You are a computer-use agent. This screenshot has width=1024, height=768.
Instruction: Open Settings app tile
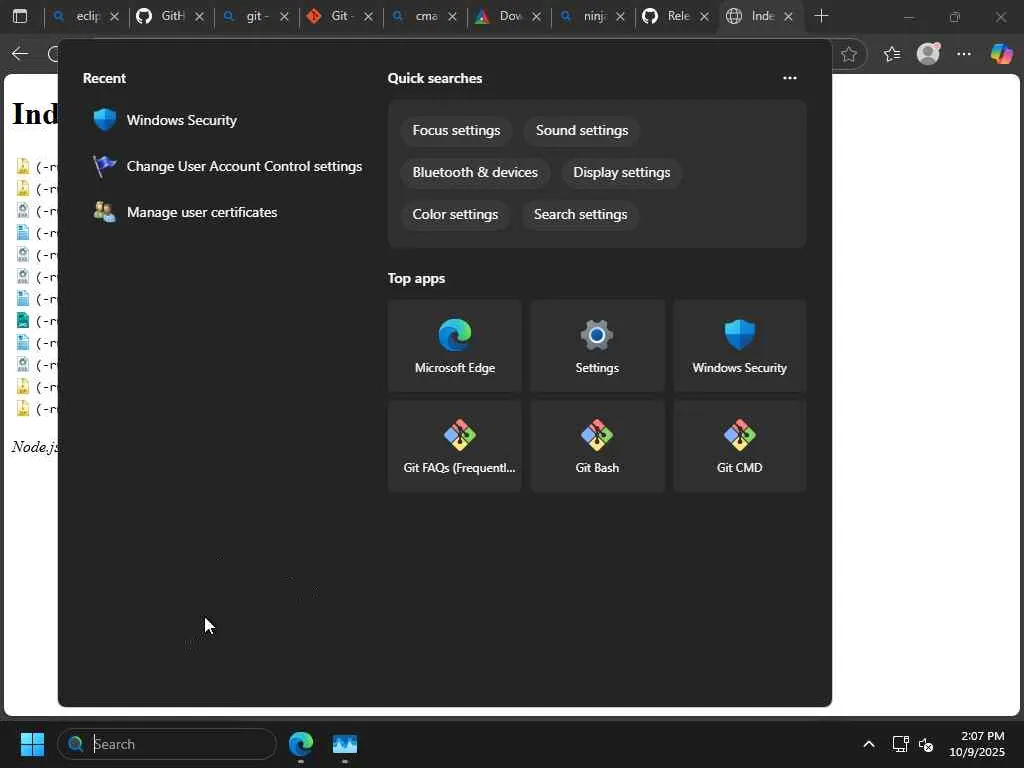597,347
